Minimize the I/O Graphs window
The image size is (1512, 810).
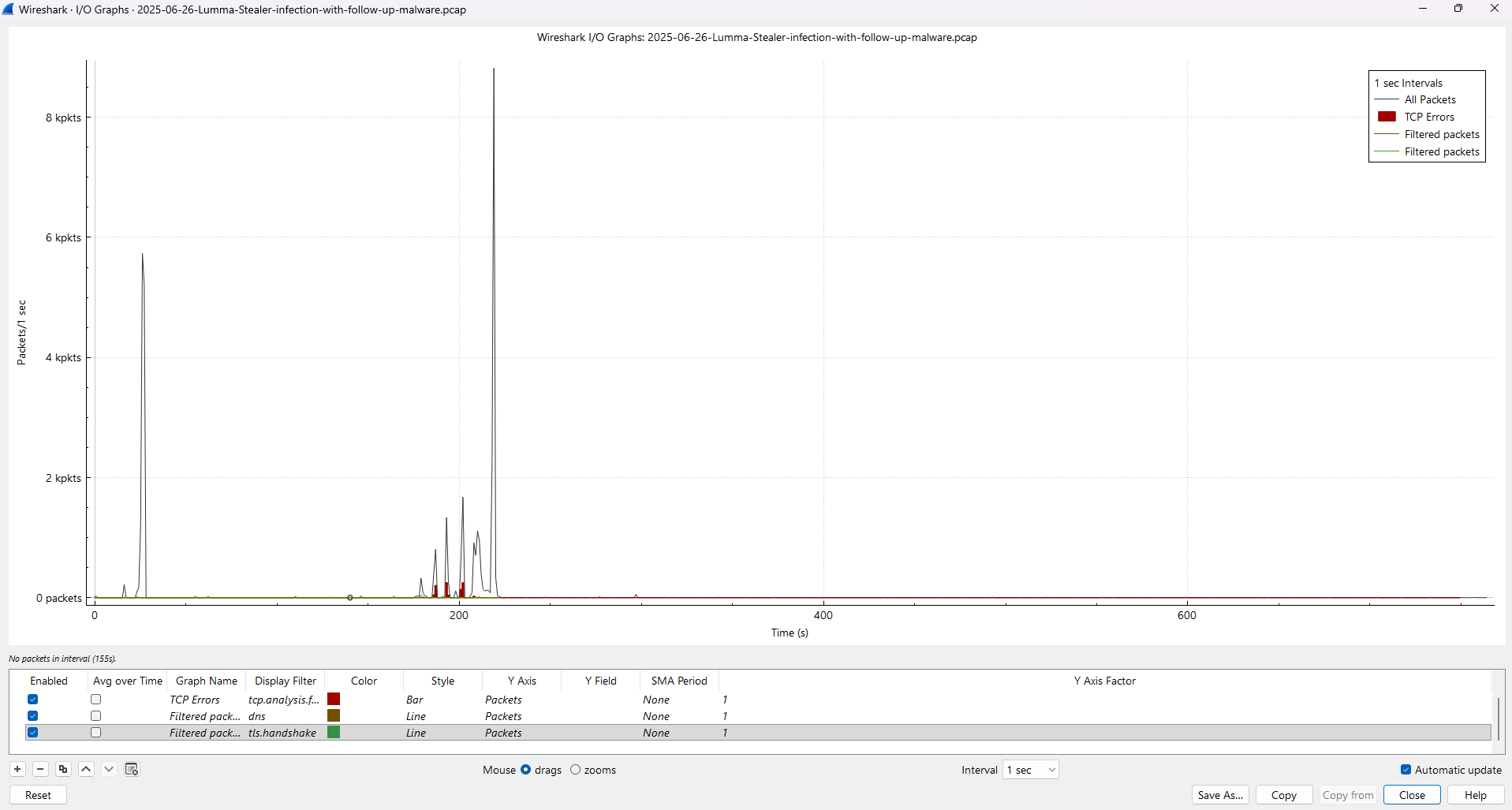click(x=1423, y=9)
